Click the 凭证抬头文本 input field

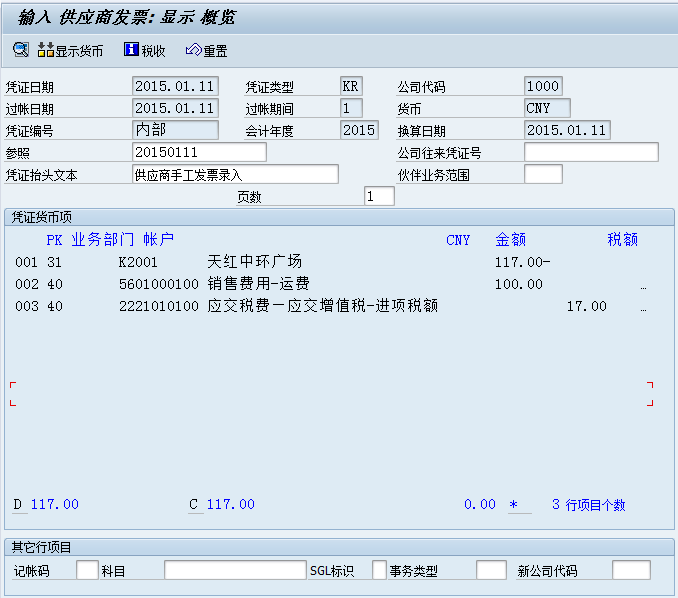(235, 174)
